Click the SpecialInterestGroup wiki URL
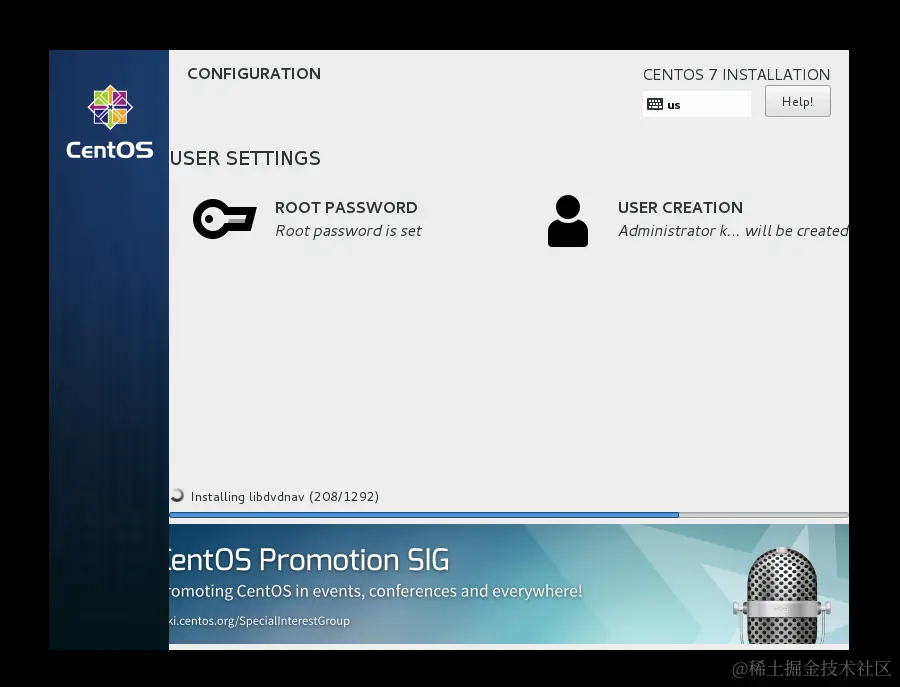The image size is (900, 687). (259, 621)
